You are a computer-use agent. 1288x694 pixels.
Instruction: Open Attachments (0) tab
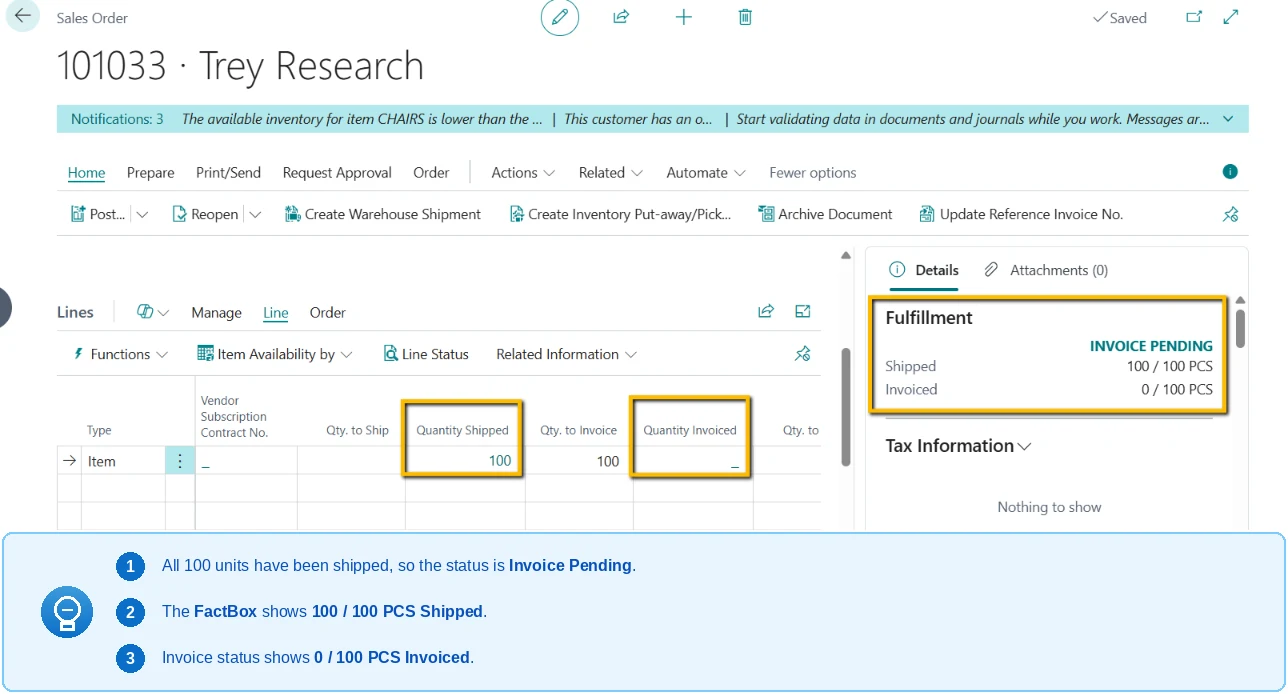click(x=1046, y=270)
